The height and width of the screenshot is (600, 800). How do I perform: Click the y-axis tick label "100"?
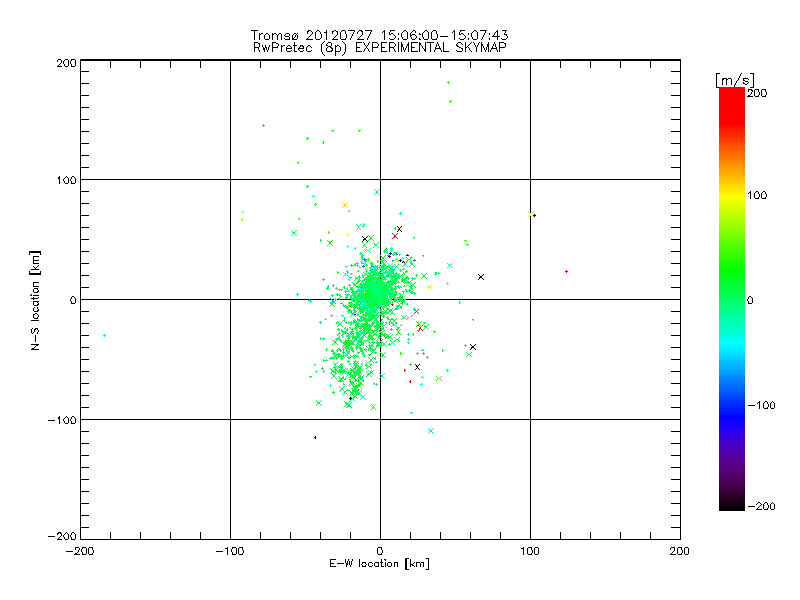(66, 180)
